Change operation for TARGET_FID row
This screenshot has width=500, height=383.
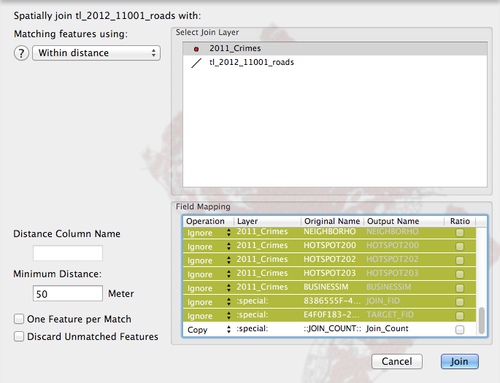click(x=209, y=316)
